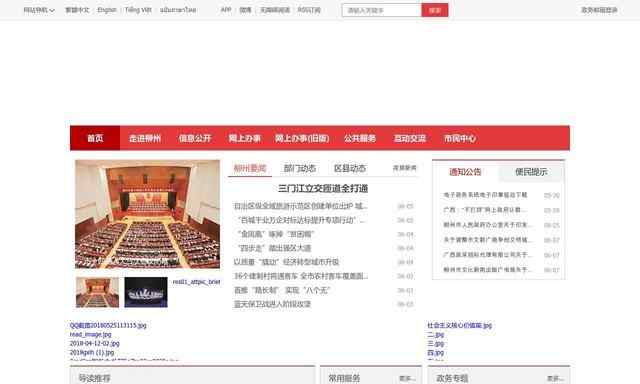The width and height of the screenshot is (640, 384).
Task: Expand the 网站导航 dropdown in top bar
Action: point(39,10)
